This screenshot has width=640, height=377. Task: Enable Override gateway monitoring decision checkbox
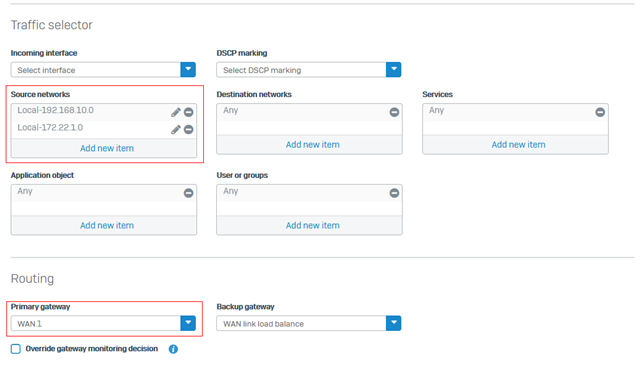coord(16,349)
